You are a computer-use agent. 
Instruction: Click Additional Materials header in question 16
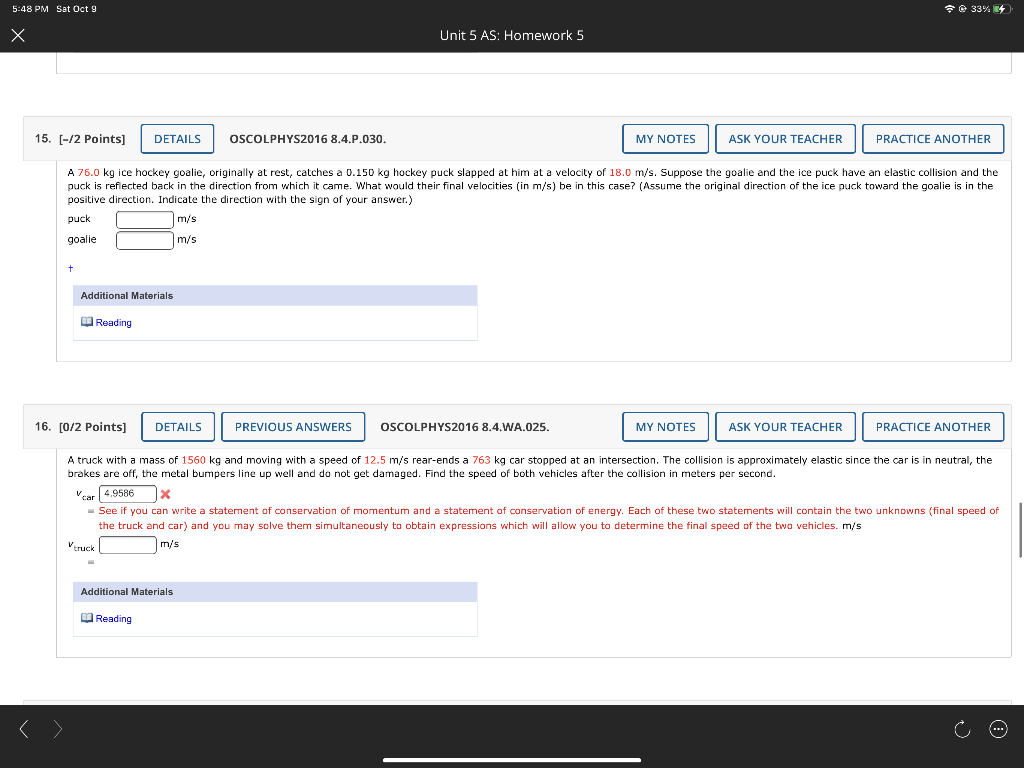point(275,592)
